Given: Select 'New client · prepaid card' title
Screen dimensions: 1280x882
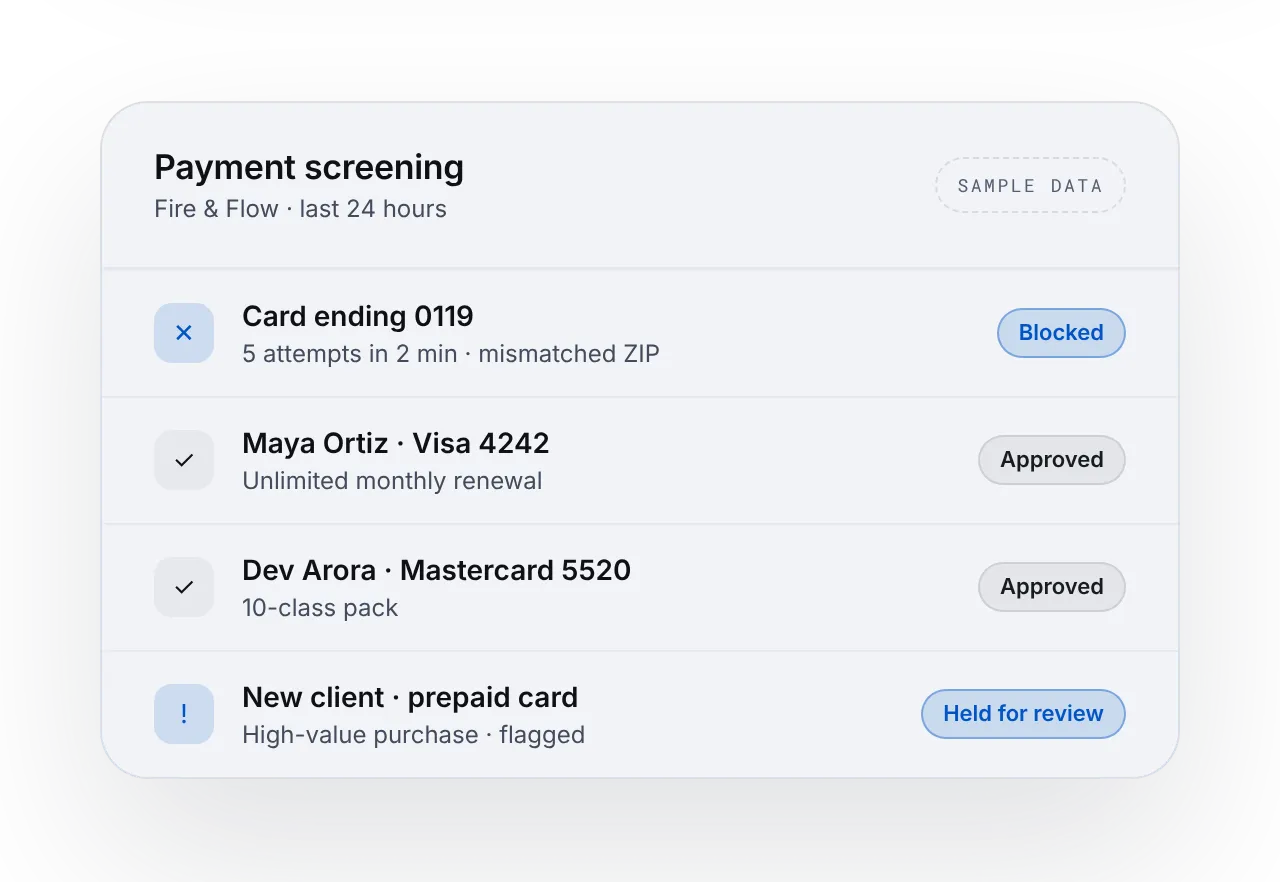Looking at the screenshot, I should [x=410, y=698].
